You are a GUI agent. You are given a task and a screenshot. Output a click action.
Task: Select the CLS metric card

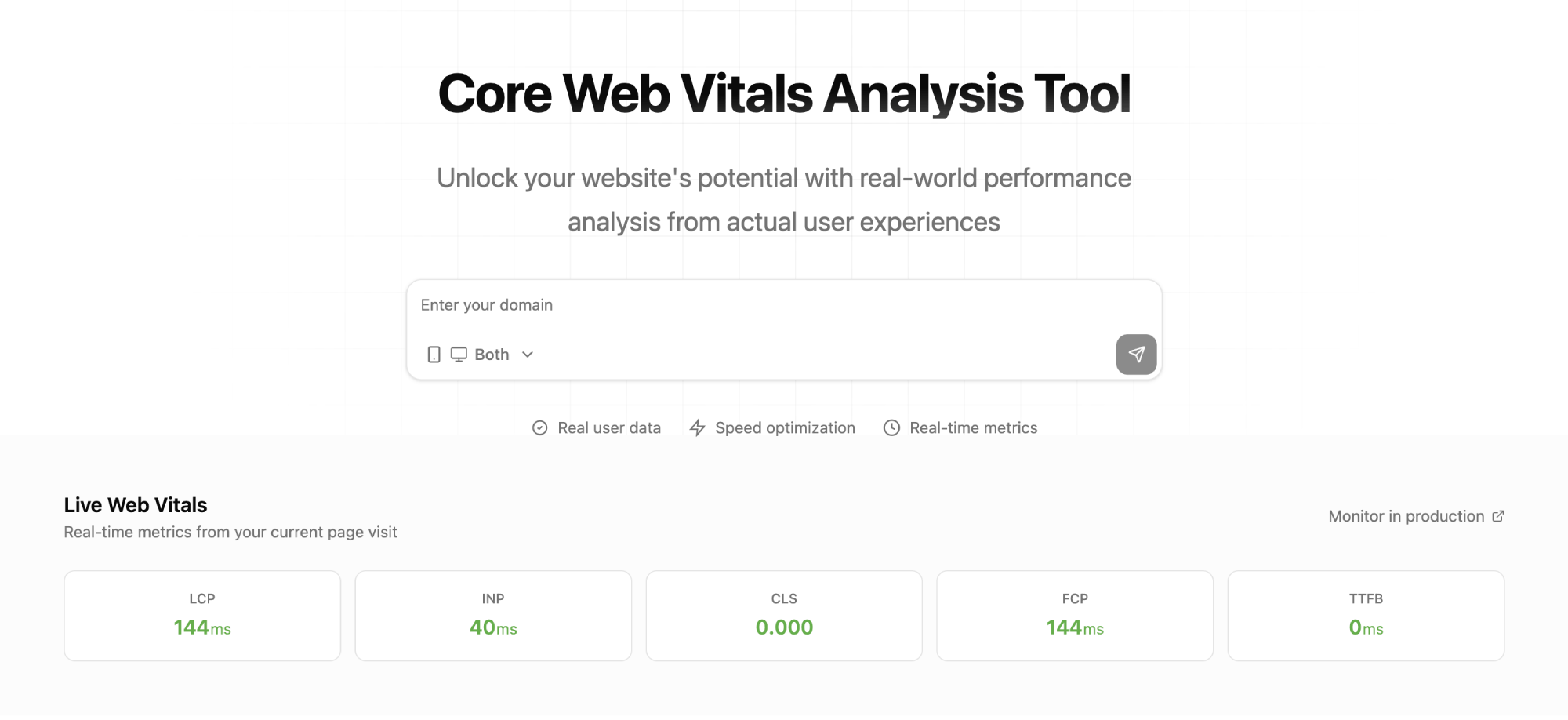pos(784,616)
